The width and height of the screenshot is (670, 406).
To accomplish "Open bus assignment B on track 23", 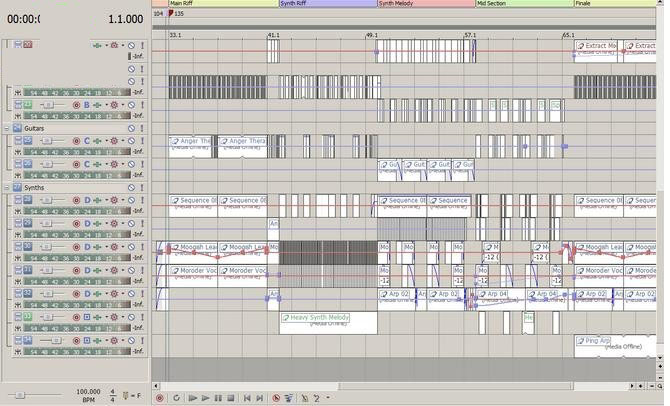I will [87, 105].
